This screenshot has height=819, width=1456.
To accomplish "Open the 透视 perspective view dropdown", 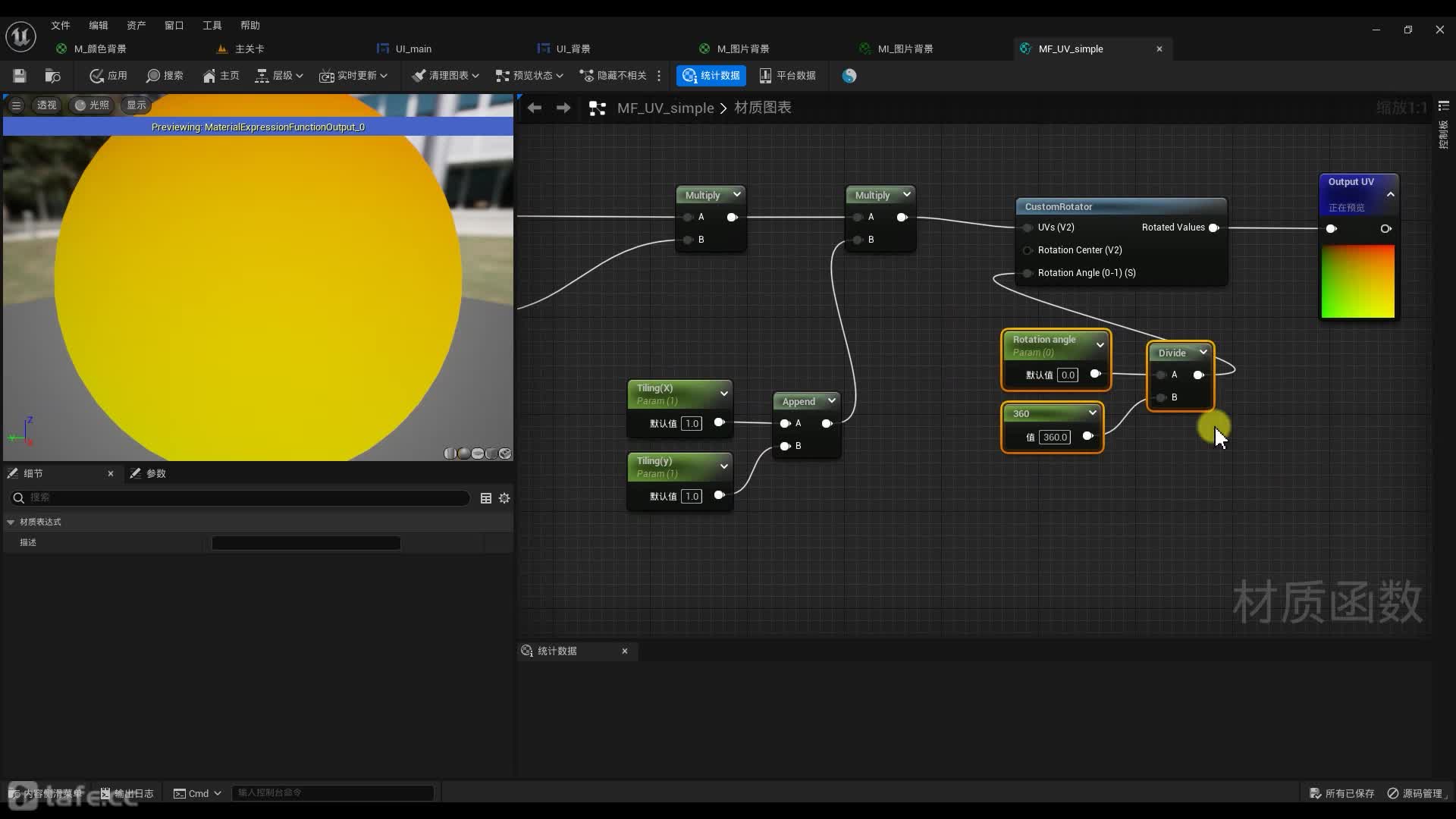I will click(46, 105).
